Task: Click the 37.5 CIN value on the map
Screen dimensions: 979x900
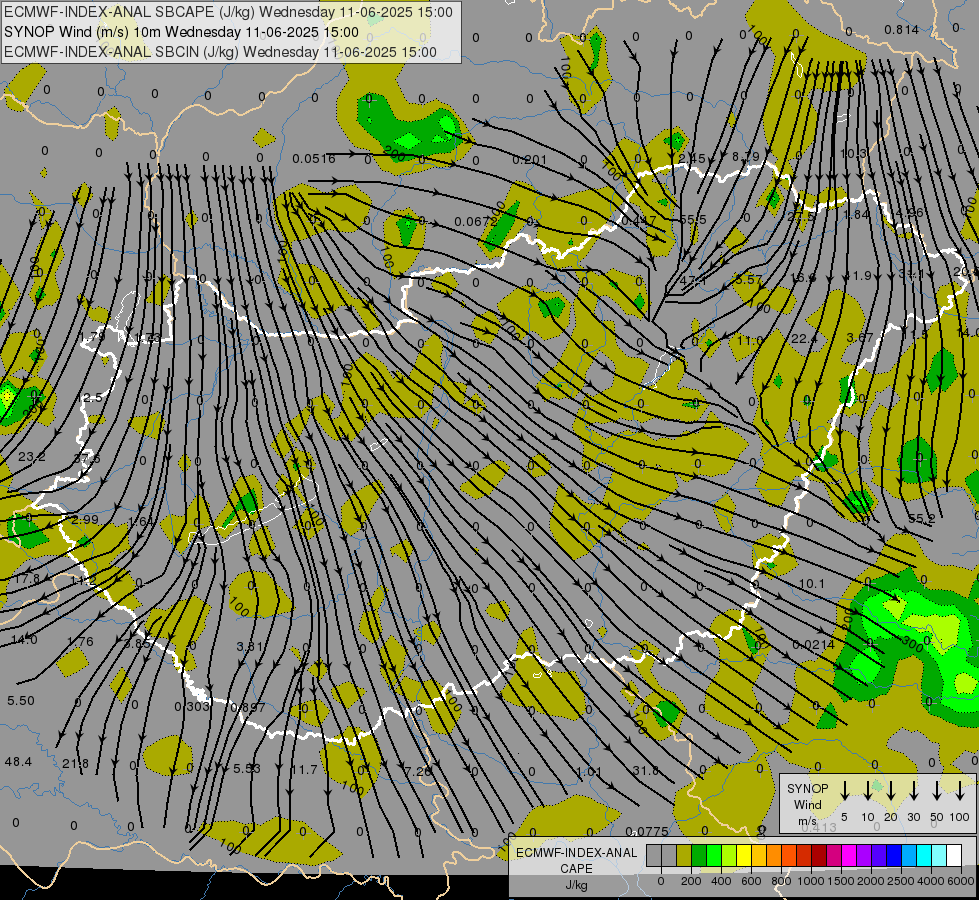Action: point(87,458)
